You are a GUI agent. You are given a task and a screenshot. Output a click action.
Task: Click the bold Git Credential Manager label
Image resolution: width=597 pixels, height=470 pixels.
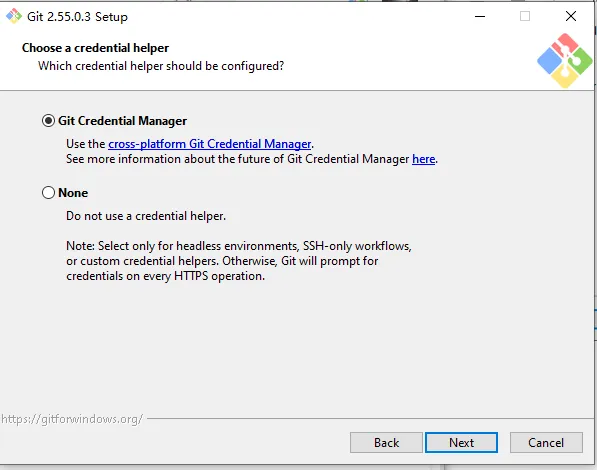pos(122,121)
